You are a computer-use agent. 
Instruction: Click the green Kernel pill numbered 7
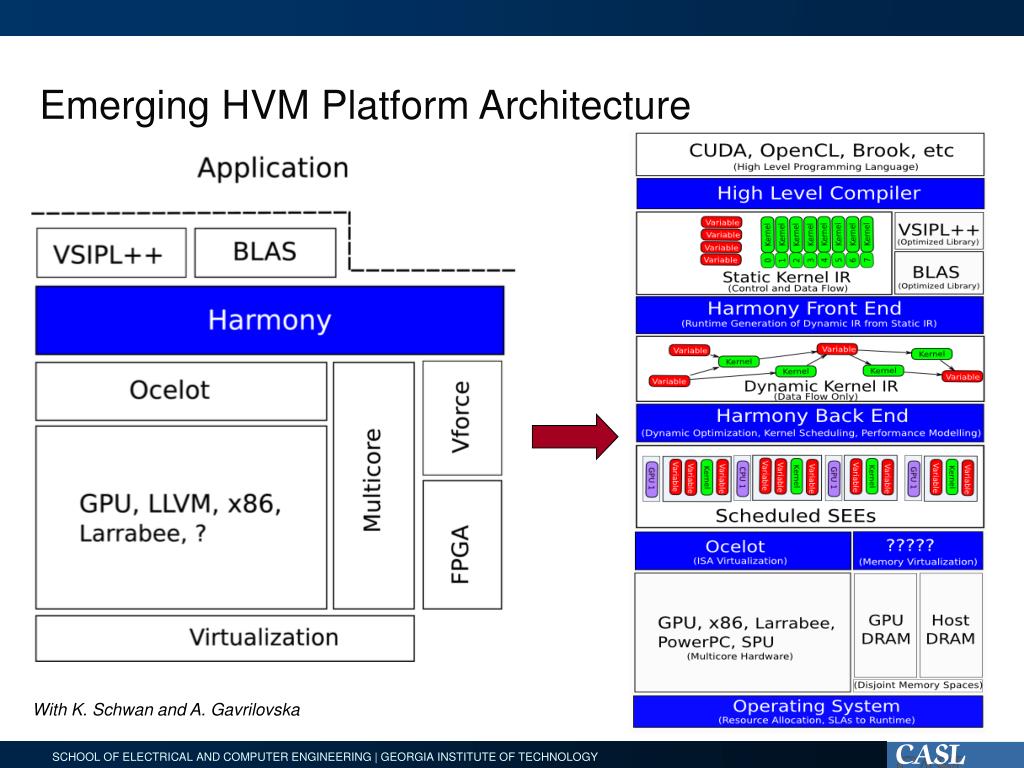tap(867, 242)
